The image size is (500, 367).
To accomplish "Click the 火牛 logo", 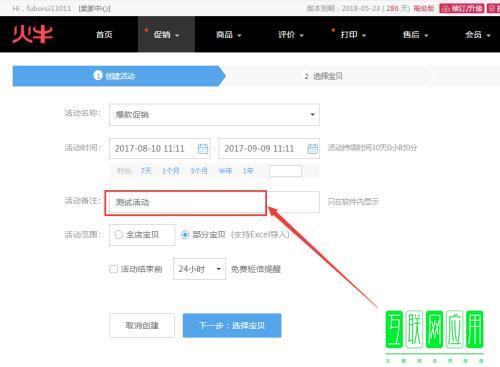I will (32, 34).
